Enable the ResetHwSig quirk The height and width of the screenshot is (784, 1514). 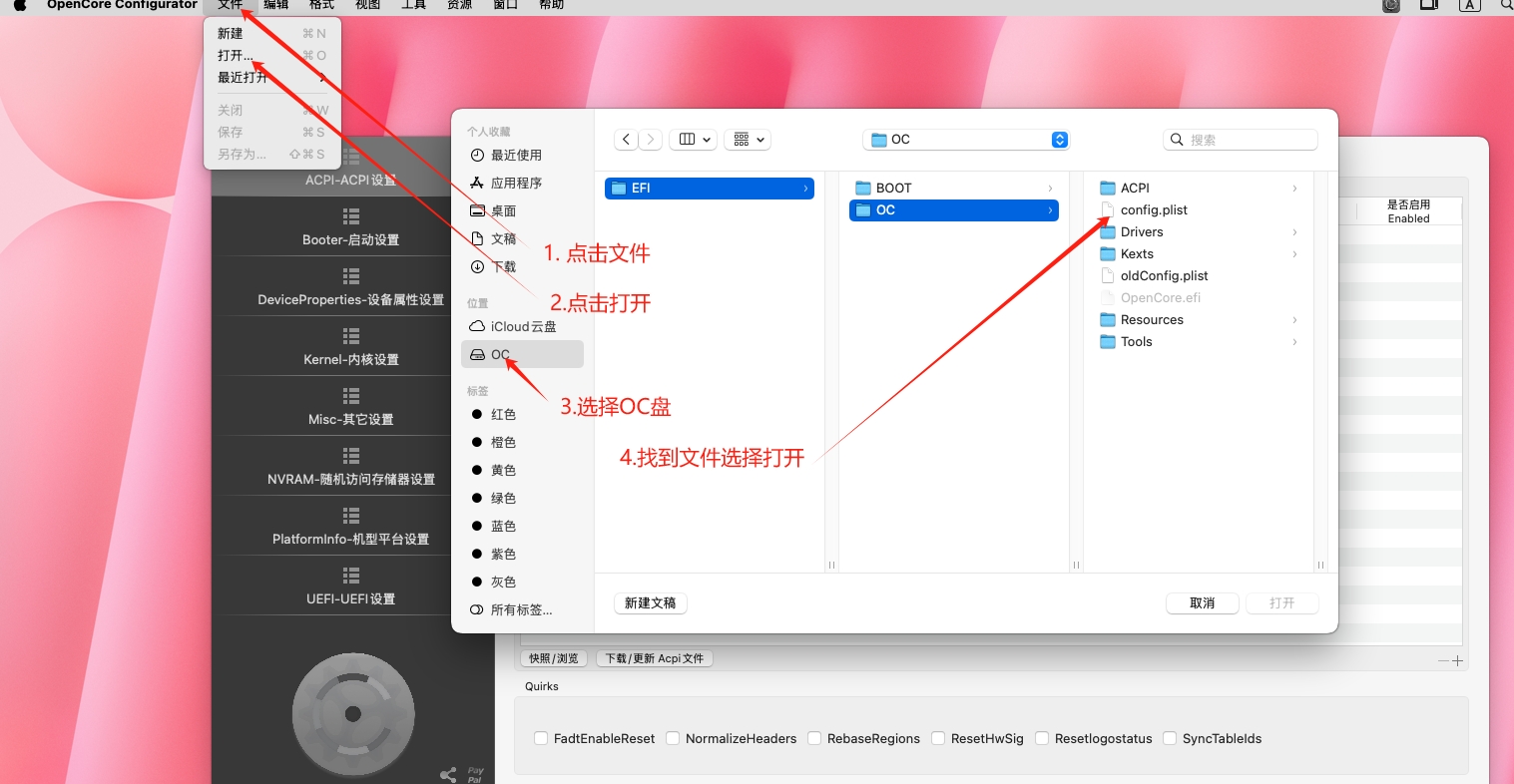[938, 738]
